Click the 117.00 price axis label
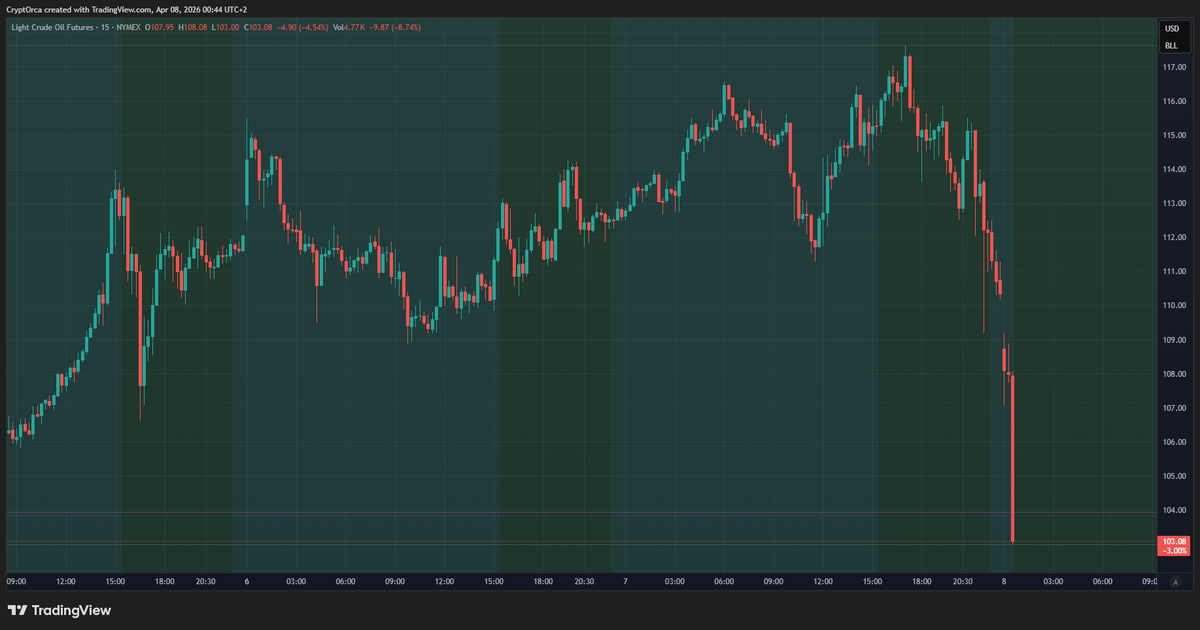This screenshot has width=1200, height=630. (1174, 67)
